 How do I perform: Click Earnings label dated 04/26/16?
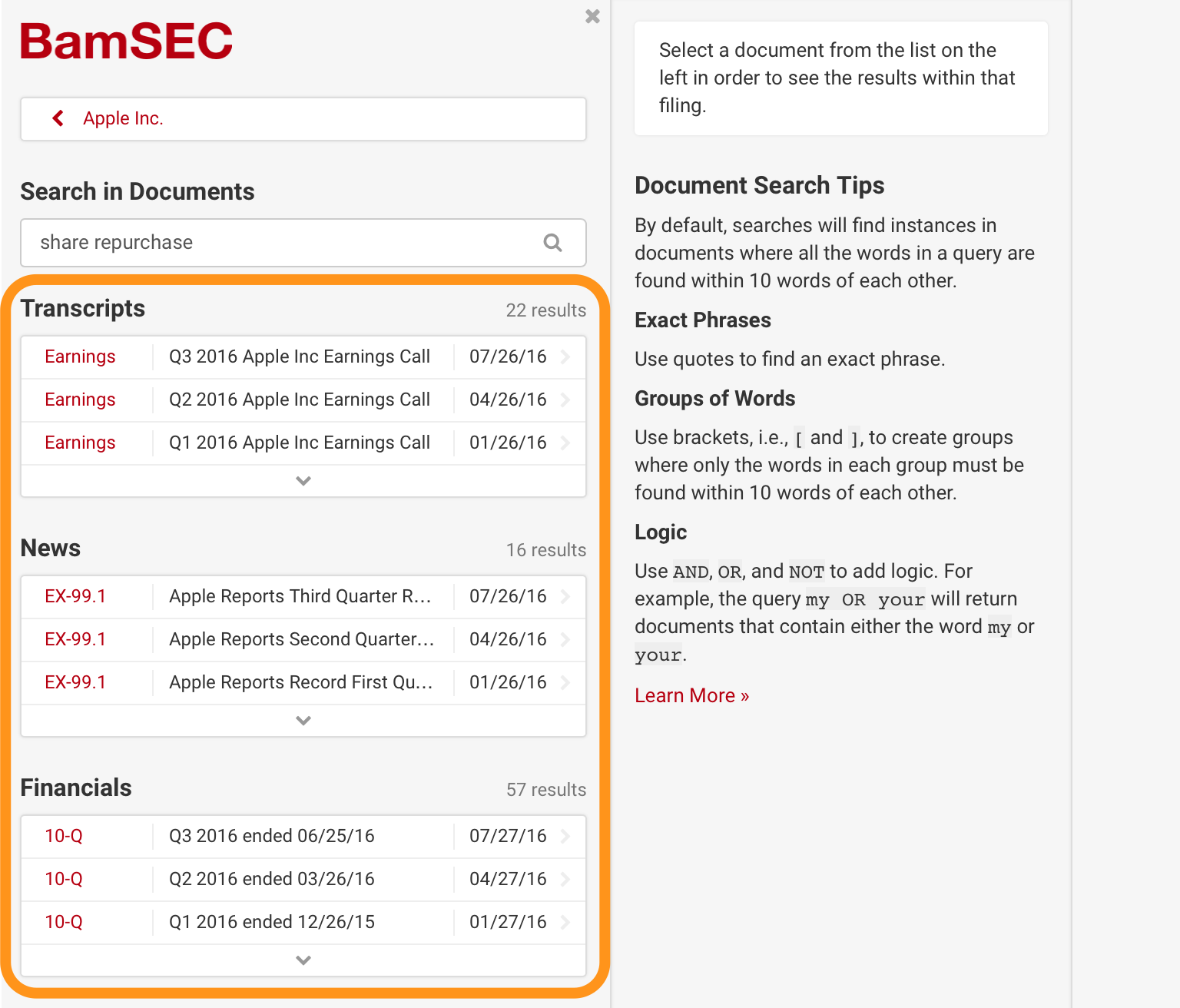click(80, 400)
